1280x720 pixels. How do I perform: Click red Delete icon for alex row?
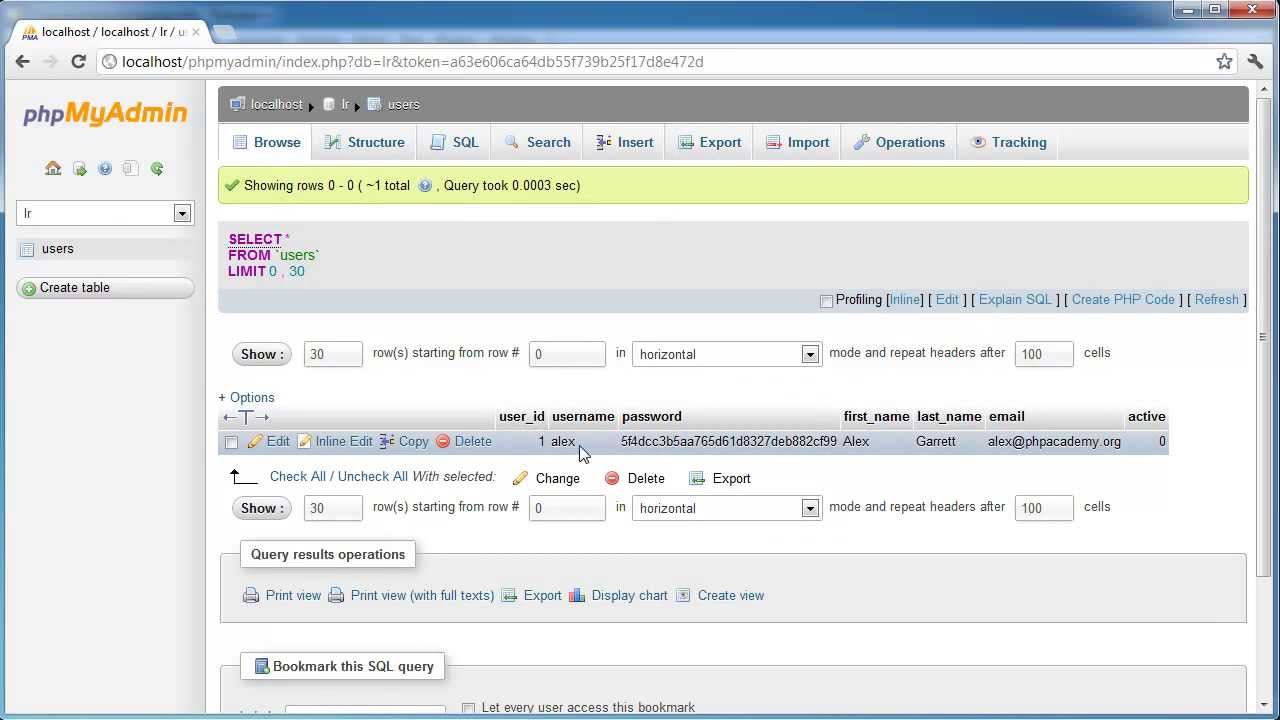point(443,441)
